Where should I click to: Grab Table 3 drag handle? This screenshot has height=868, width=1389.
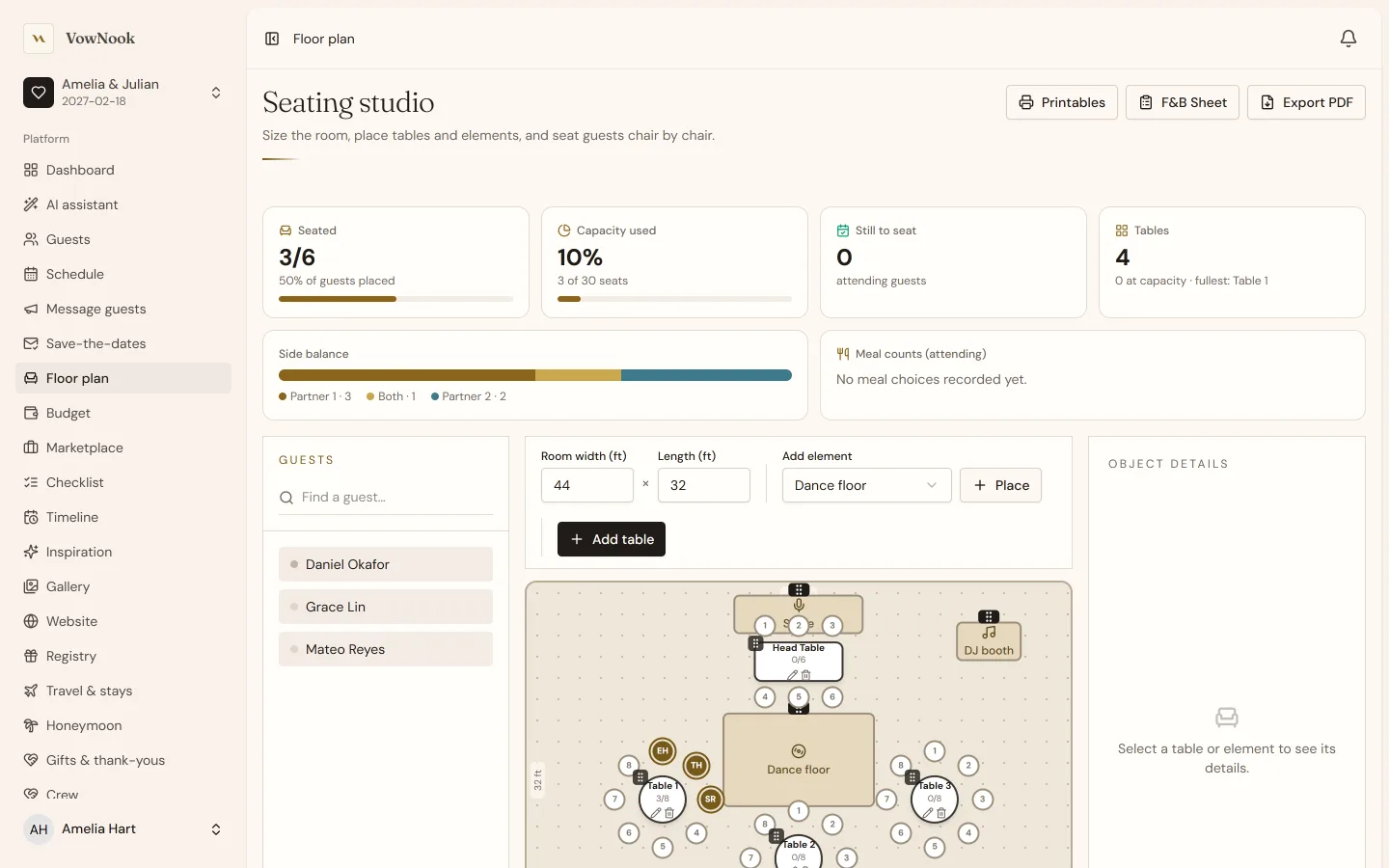point(912,776)
